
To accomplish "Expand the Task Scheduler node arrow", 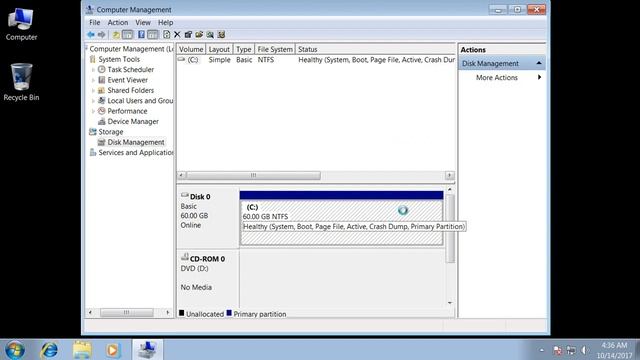I will [93, 70].
